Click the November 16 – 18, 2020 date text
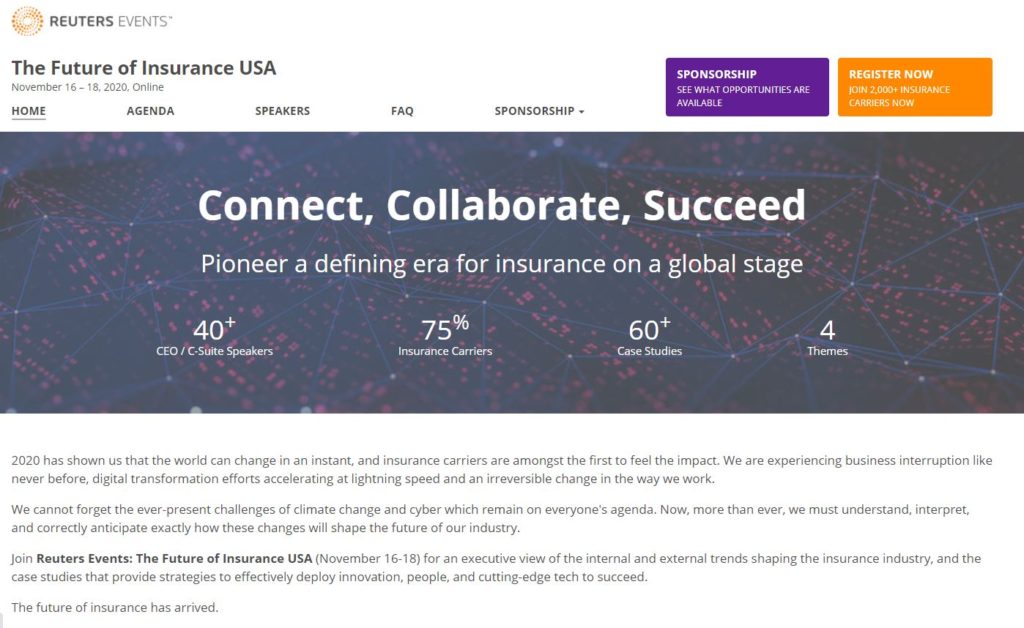 coord(87,87)
